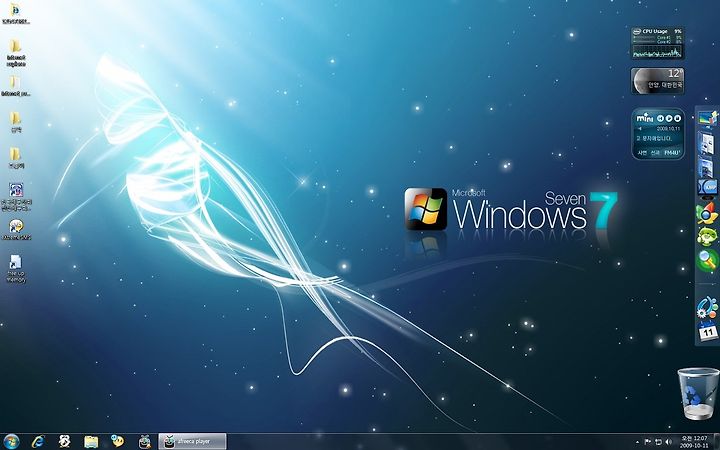Click play button on mini radio gadget
The width and height of the screenshot is (720, 450).
[668, 118]
